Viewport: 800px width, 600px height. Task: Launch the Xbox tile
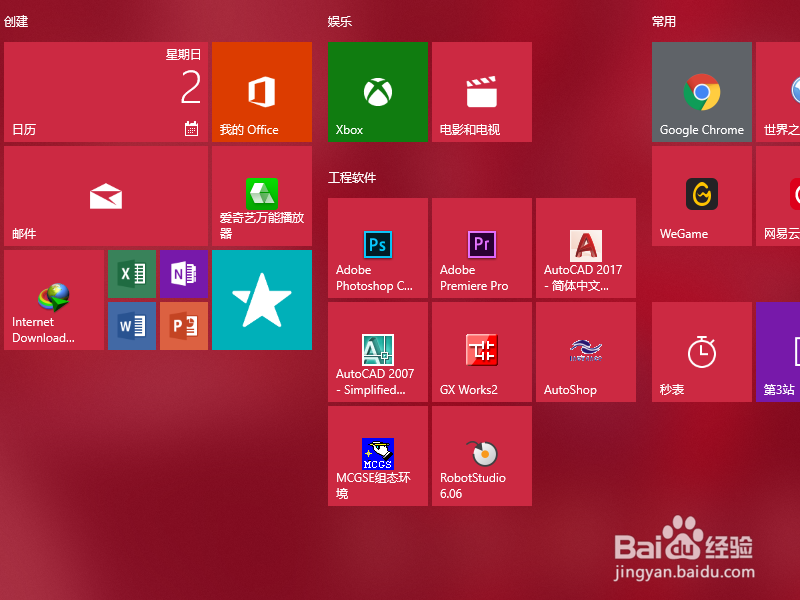(378, 92)
